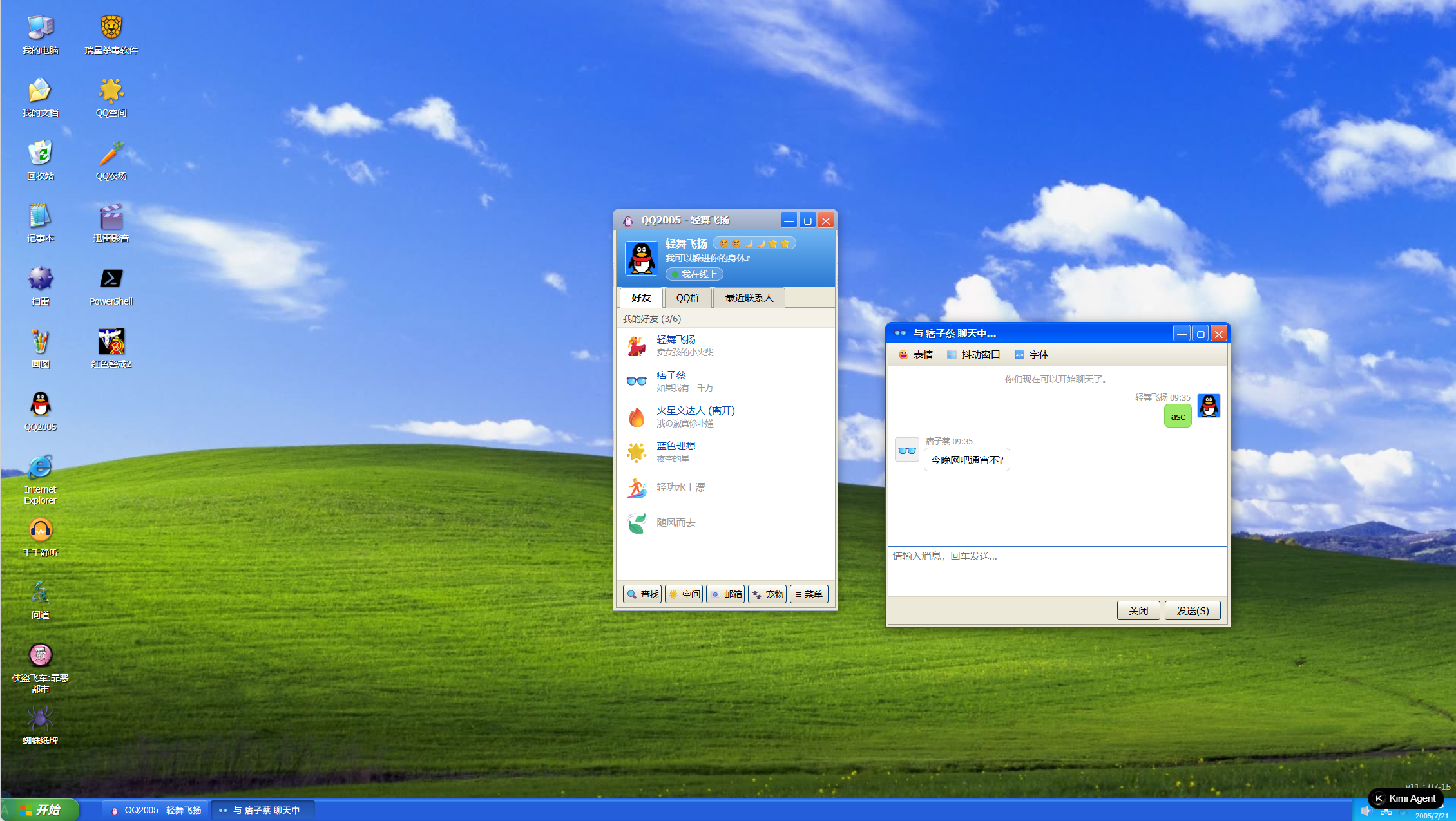The width and height of the screenshot is (1456, 821).
Task: Select friend 蓝色理想 in the list
Action: click(725, 452)
